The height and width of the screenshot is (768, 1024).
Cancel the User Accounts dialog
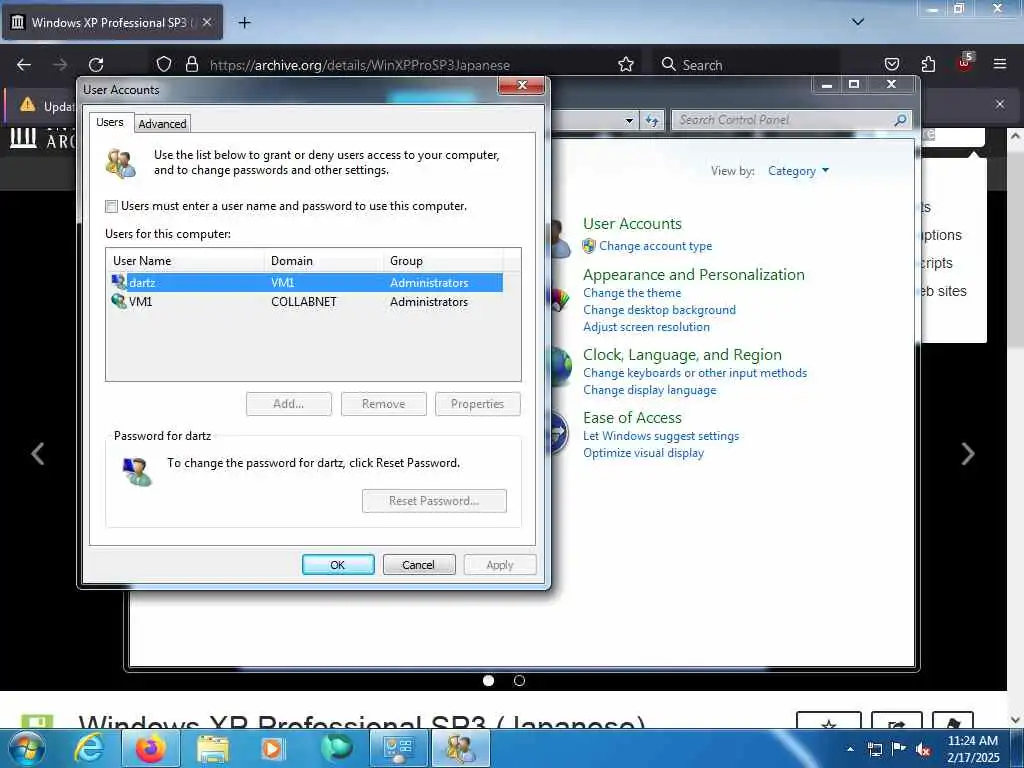(x=418, y=565)
